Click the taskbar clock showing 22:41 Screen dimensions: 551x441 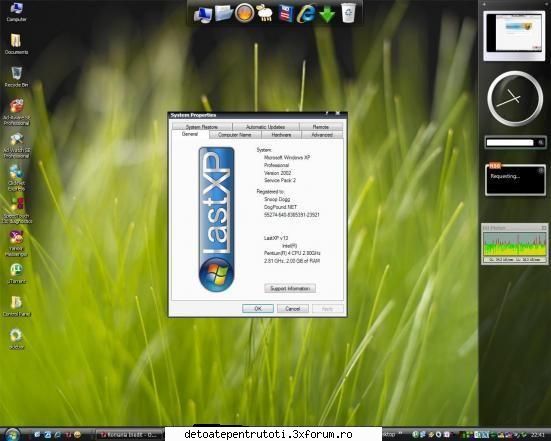pos(538,435)
